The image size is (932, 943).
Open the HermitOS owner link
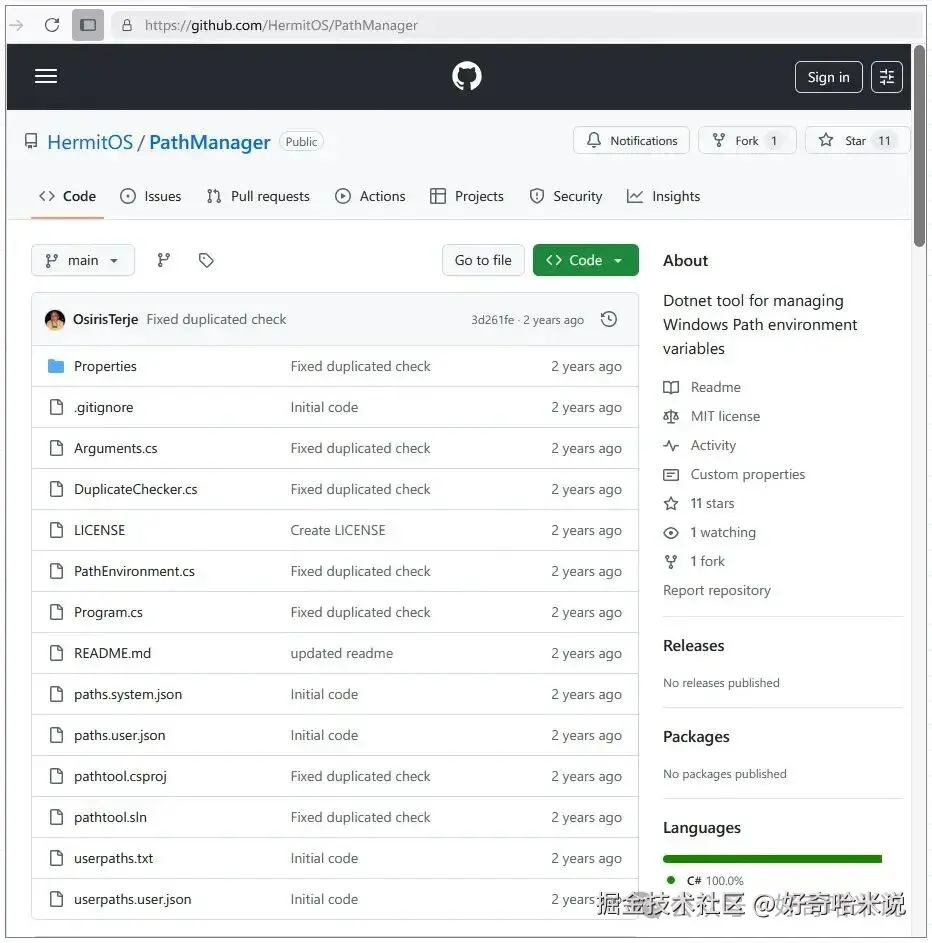[90, 142]
